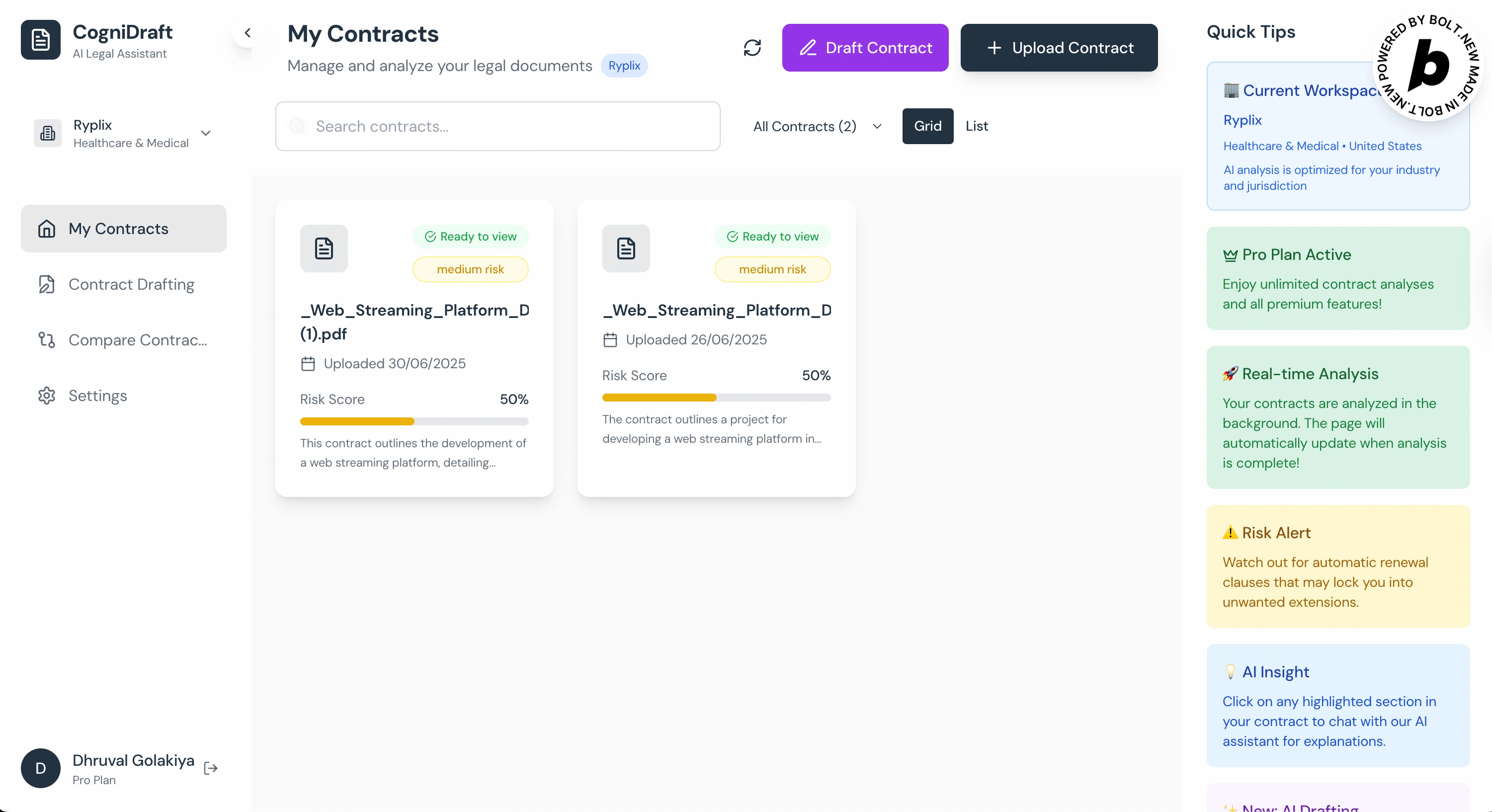Open Settings from the sidebar
The height and width of the screenshot is (812, 1492).
(97, 396)
